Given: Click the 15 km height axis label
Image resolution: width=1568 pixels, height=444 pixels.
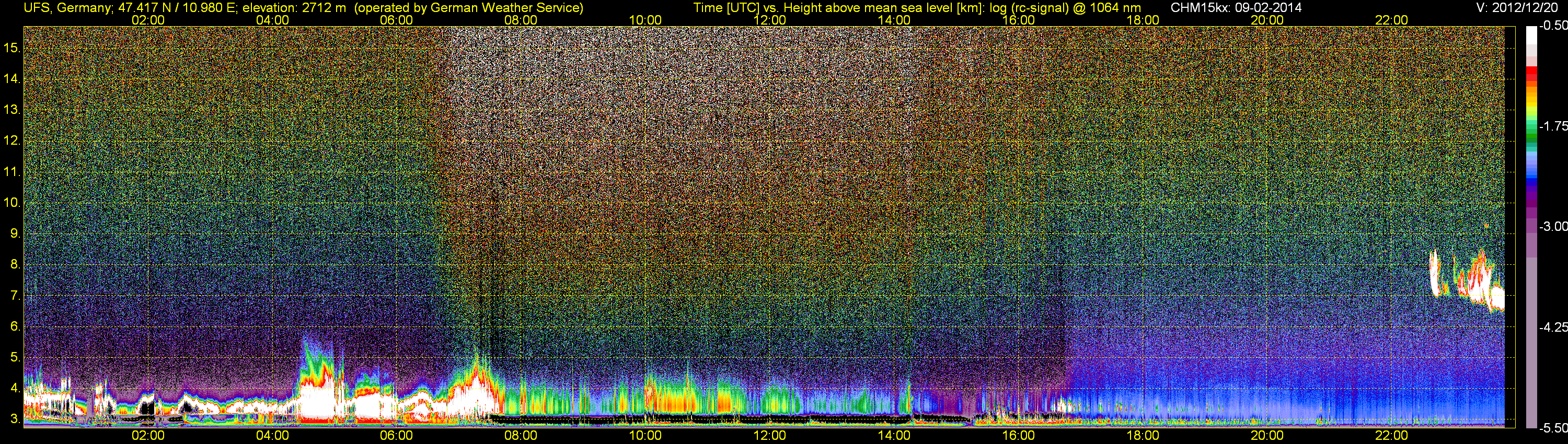Looking at the screenshot, I should coord(11,48).
